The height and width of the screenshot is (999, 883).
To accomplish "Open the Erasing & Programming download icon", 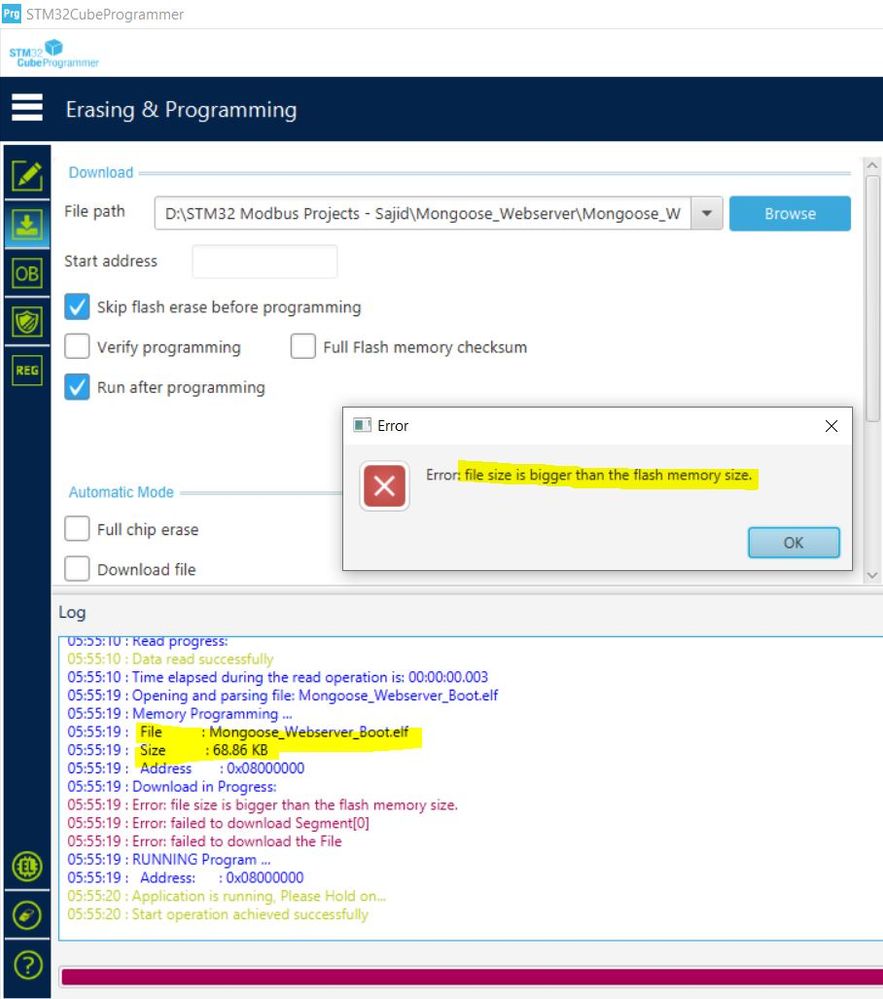I will [27, 222].
